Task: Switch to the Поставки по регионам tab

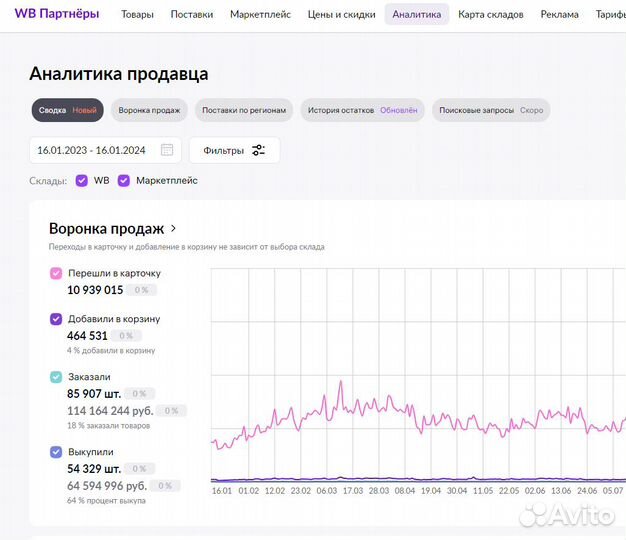Action: click(x=244, y=110)
